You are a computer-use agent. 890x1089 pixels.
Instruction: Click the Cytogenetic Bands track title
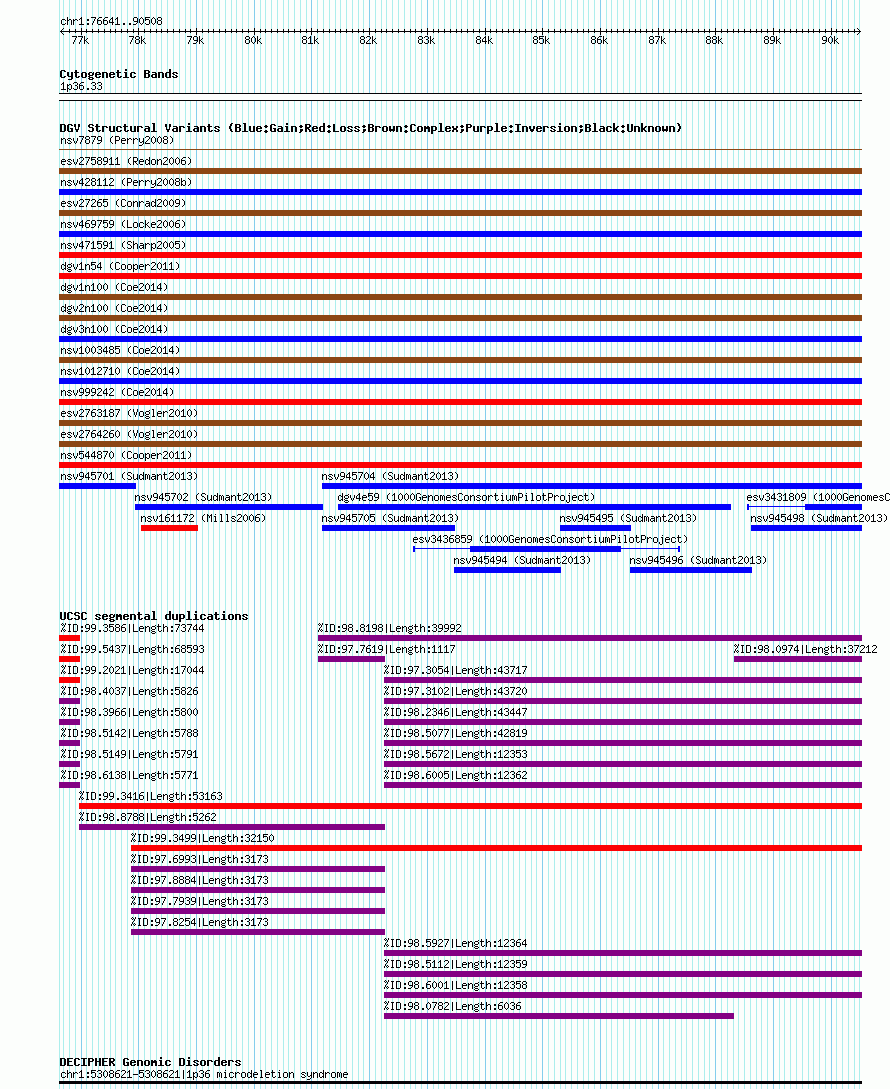click(x=119, y=74)
